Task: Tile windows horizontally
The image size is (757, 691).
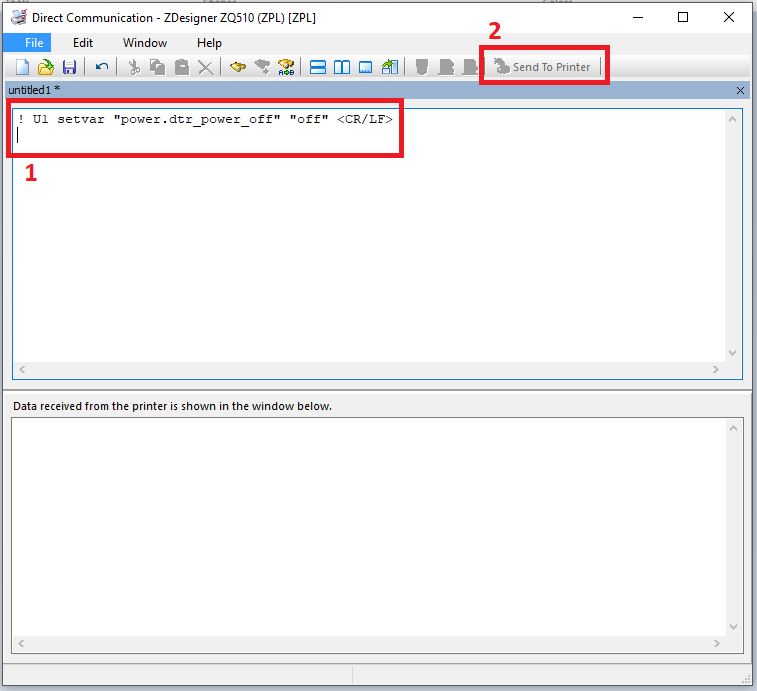Action: [x=318, y=67]
